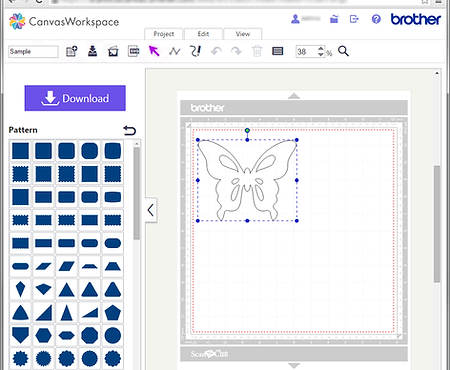Screen dimensions: 450x370
Task: Click the trash delete icon
Action: click(x=257, y=51)
